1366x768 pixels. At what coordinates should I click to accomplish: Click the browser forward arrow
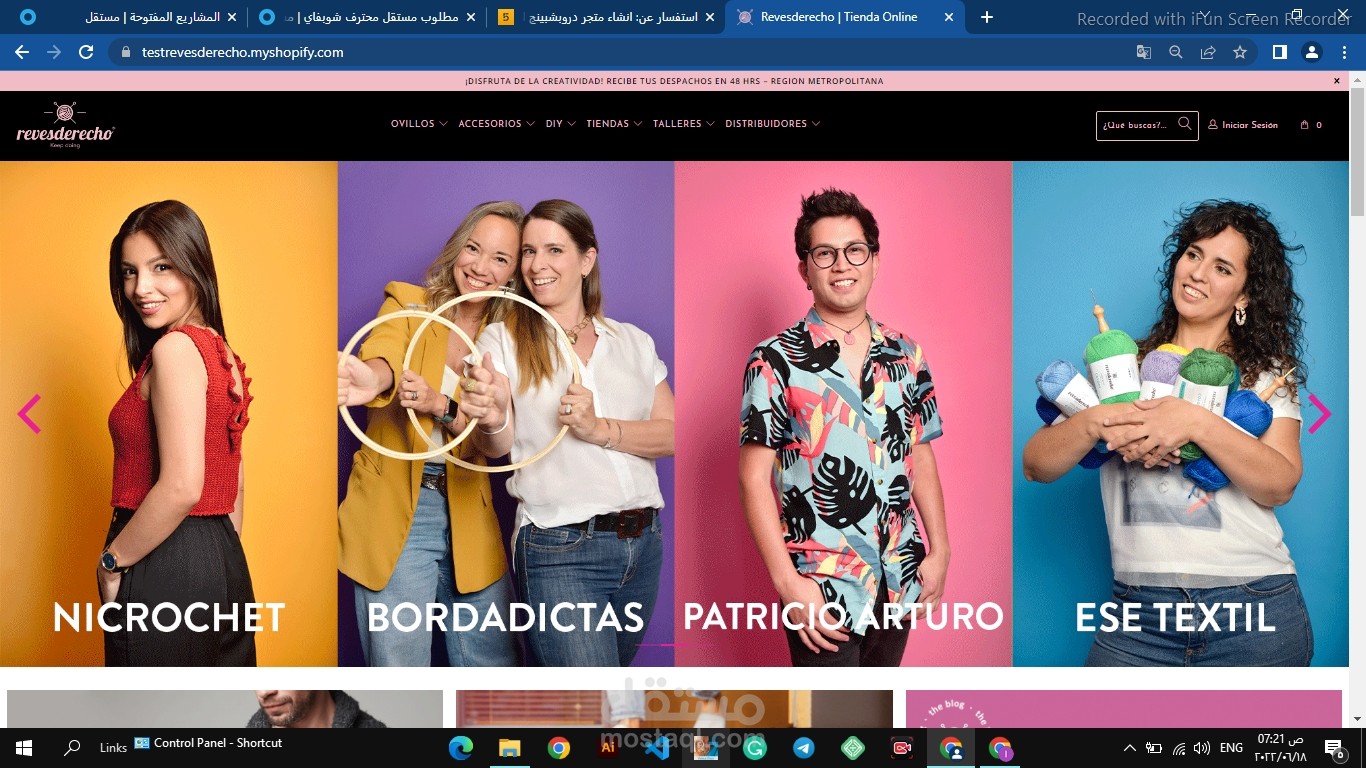click(54, 52)
